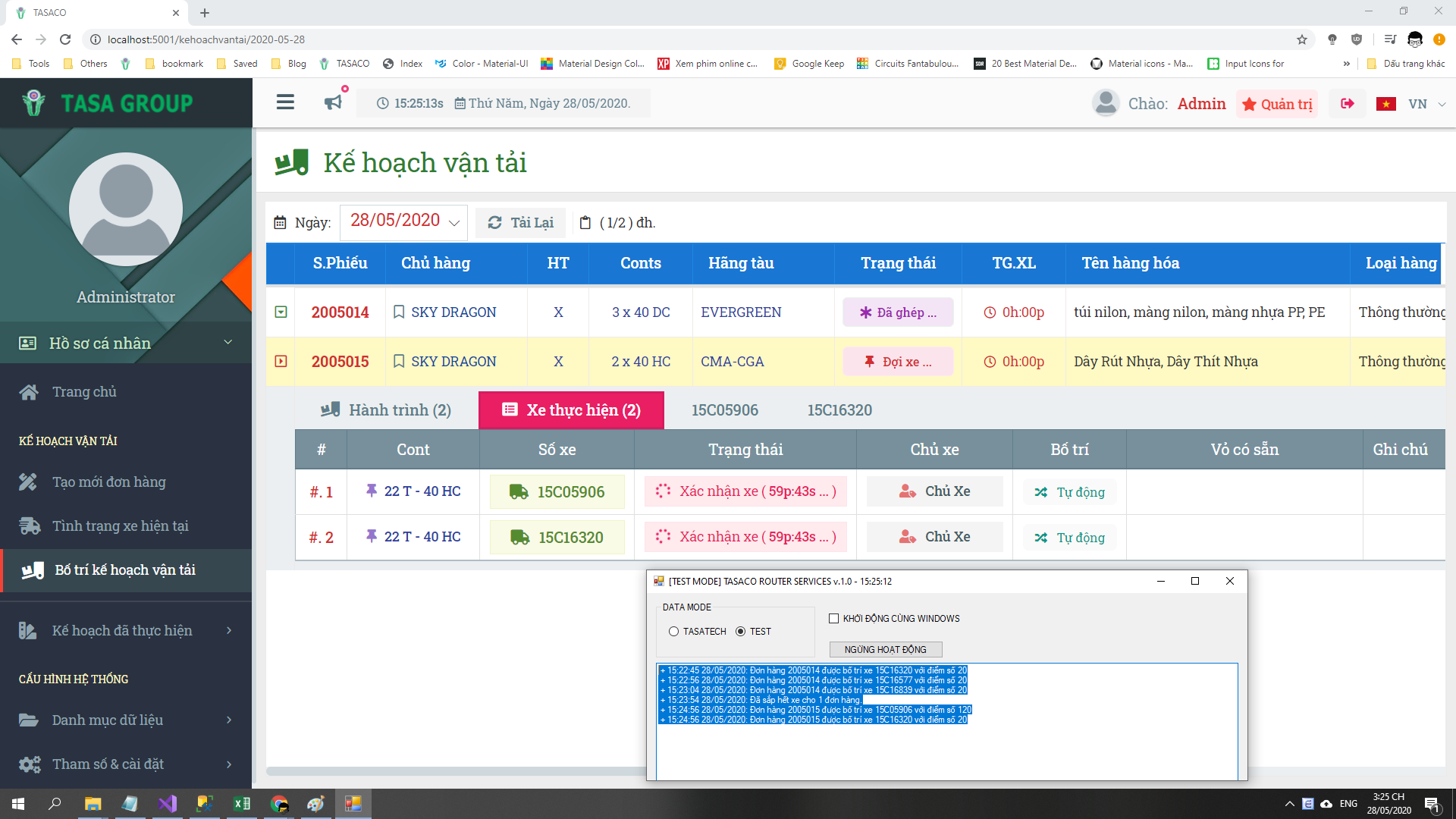Open the 15C16320 vehicle tab
Viewport: 1456px width, 819px height.
[839, 410]
